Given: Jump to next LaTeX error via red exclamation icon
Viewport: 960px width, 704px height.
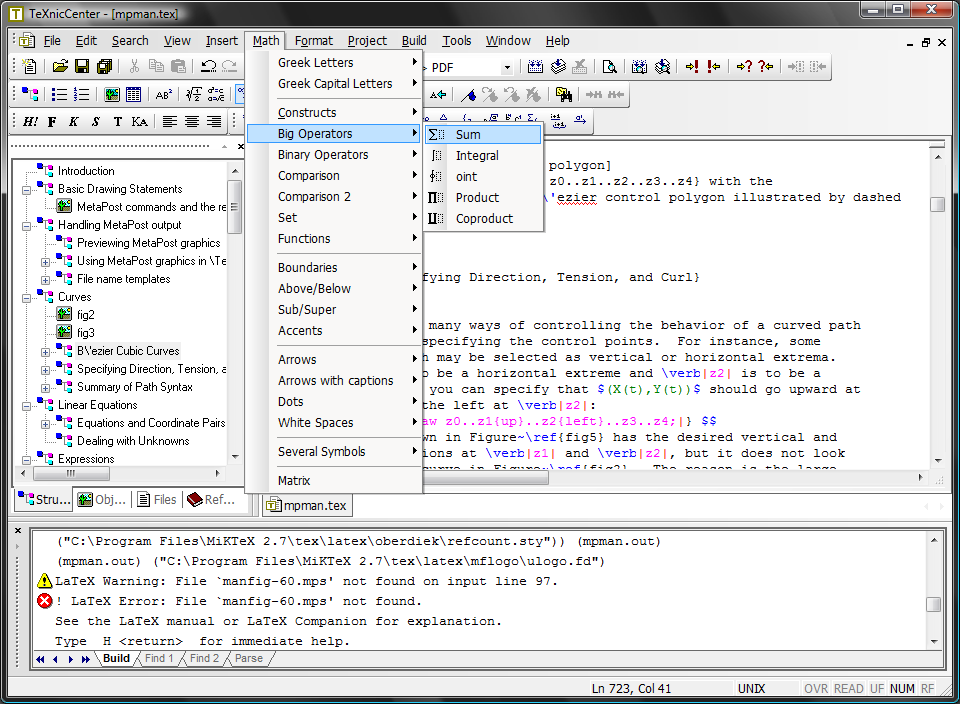Looking at the screenshot, I should [x=694, y=66].
